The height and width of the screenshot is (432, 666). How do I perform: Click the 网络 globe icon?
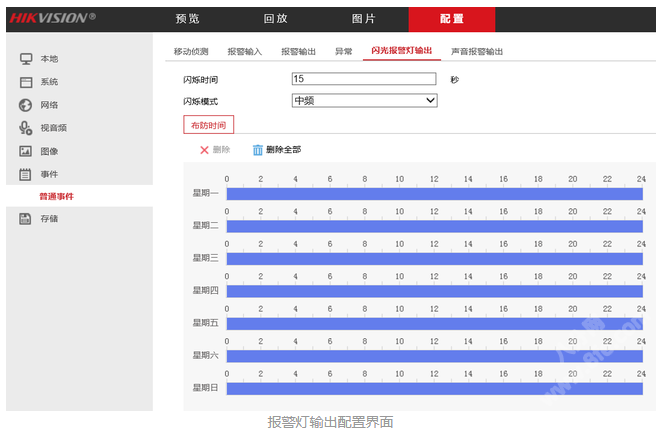[x=26, y=105]
